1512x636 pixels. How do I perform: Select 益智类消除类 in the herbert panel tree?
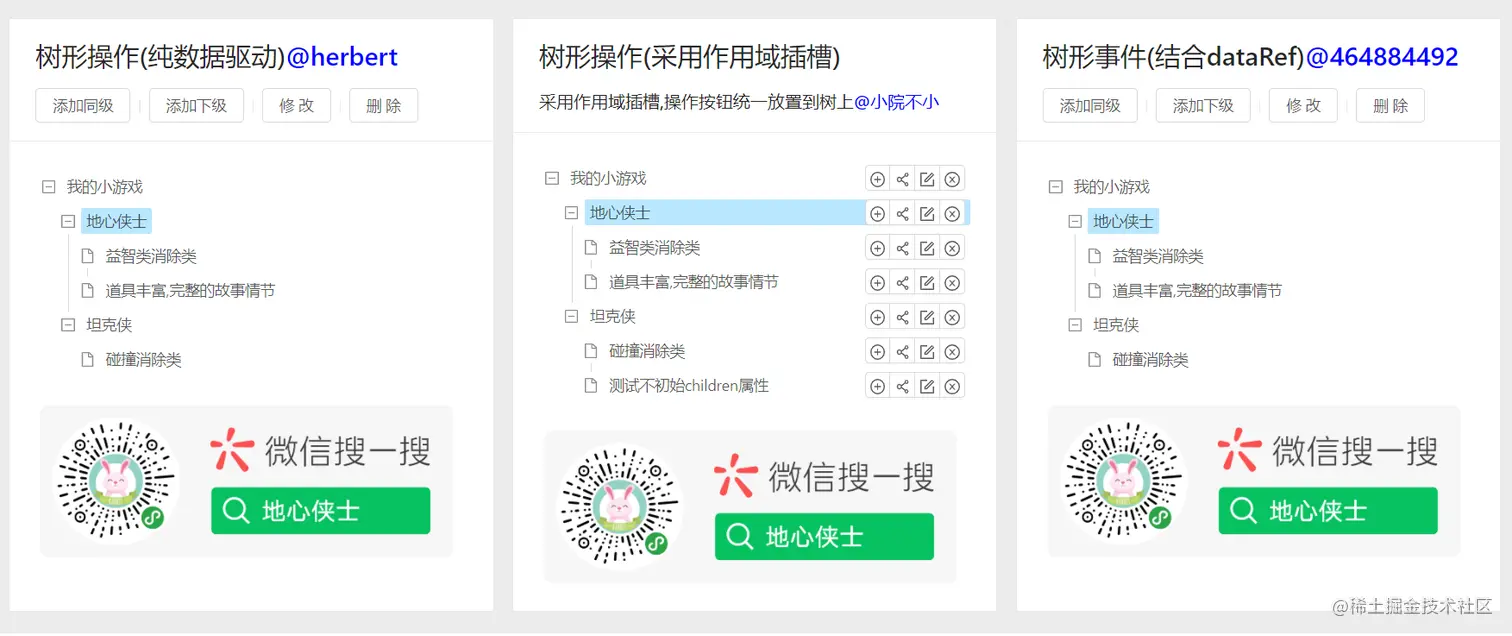pyautogui.click(x=151, y=257)
